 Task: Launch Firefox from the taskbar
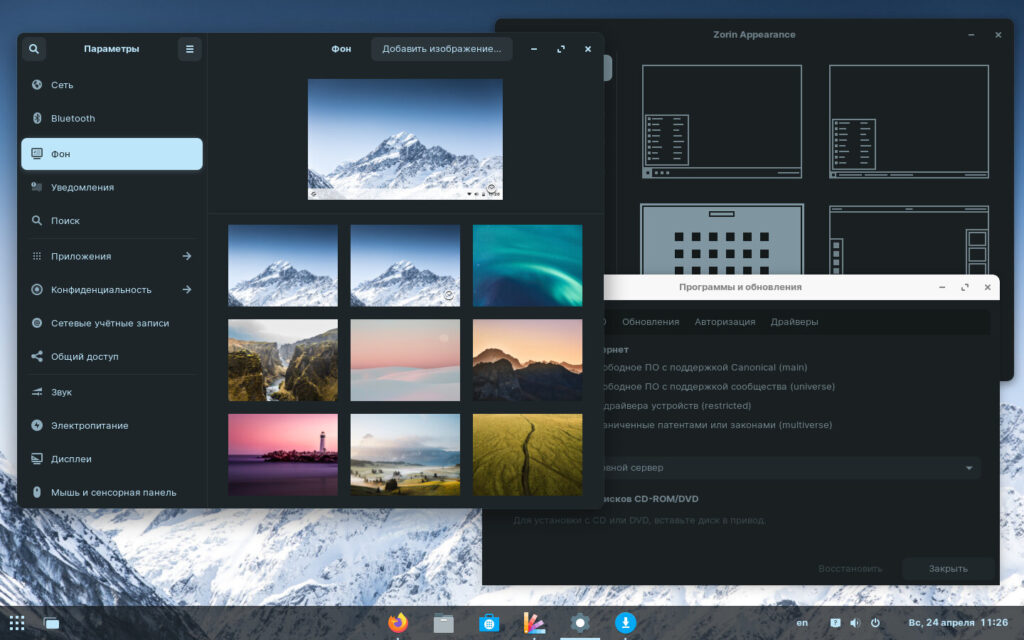point(398,623)
